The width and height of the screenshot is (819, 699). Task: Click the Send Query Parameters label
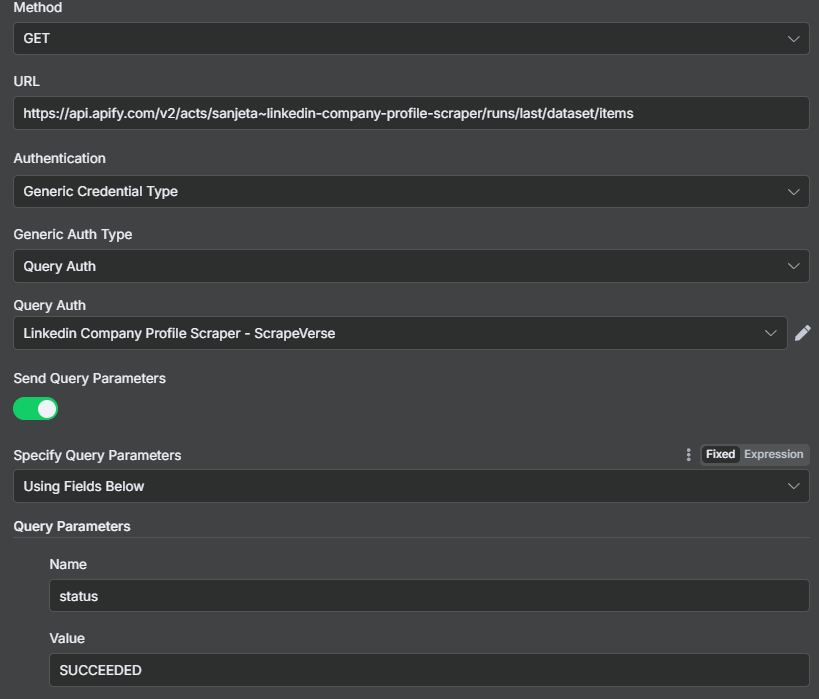(89, 378)
